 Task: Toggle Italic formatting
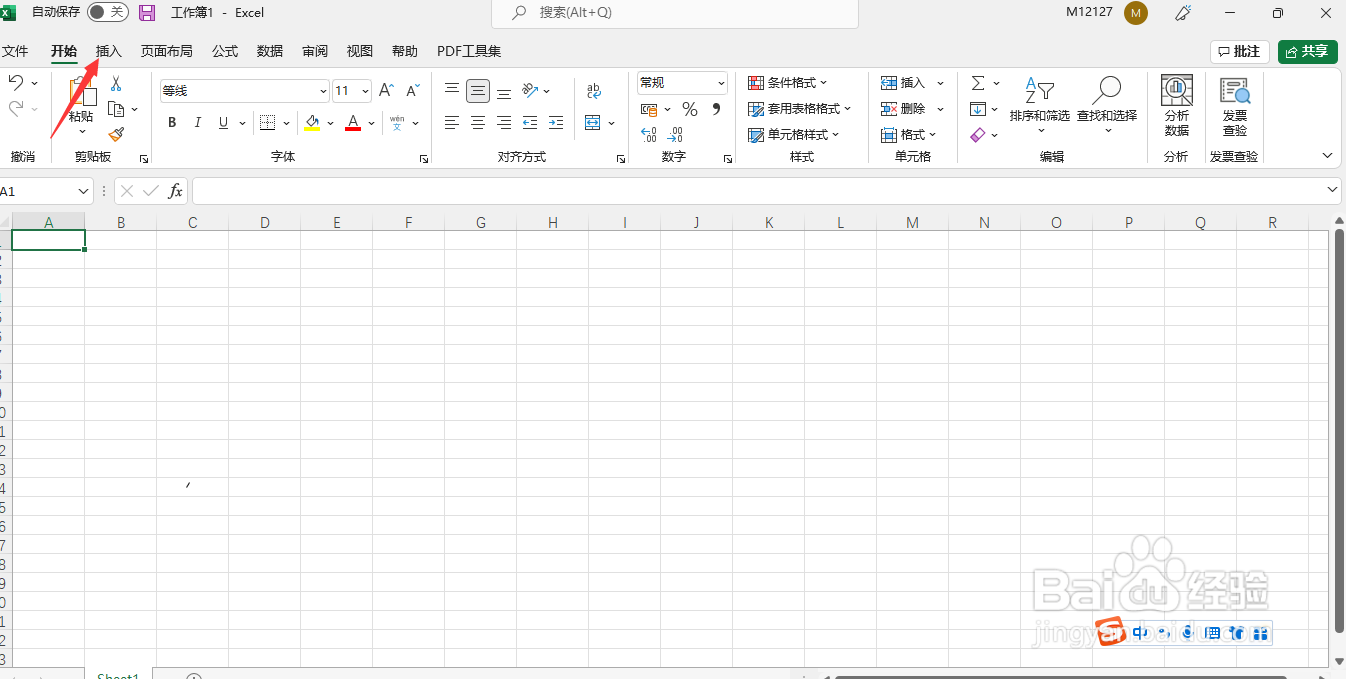tap(197, 123)
